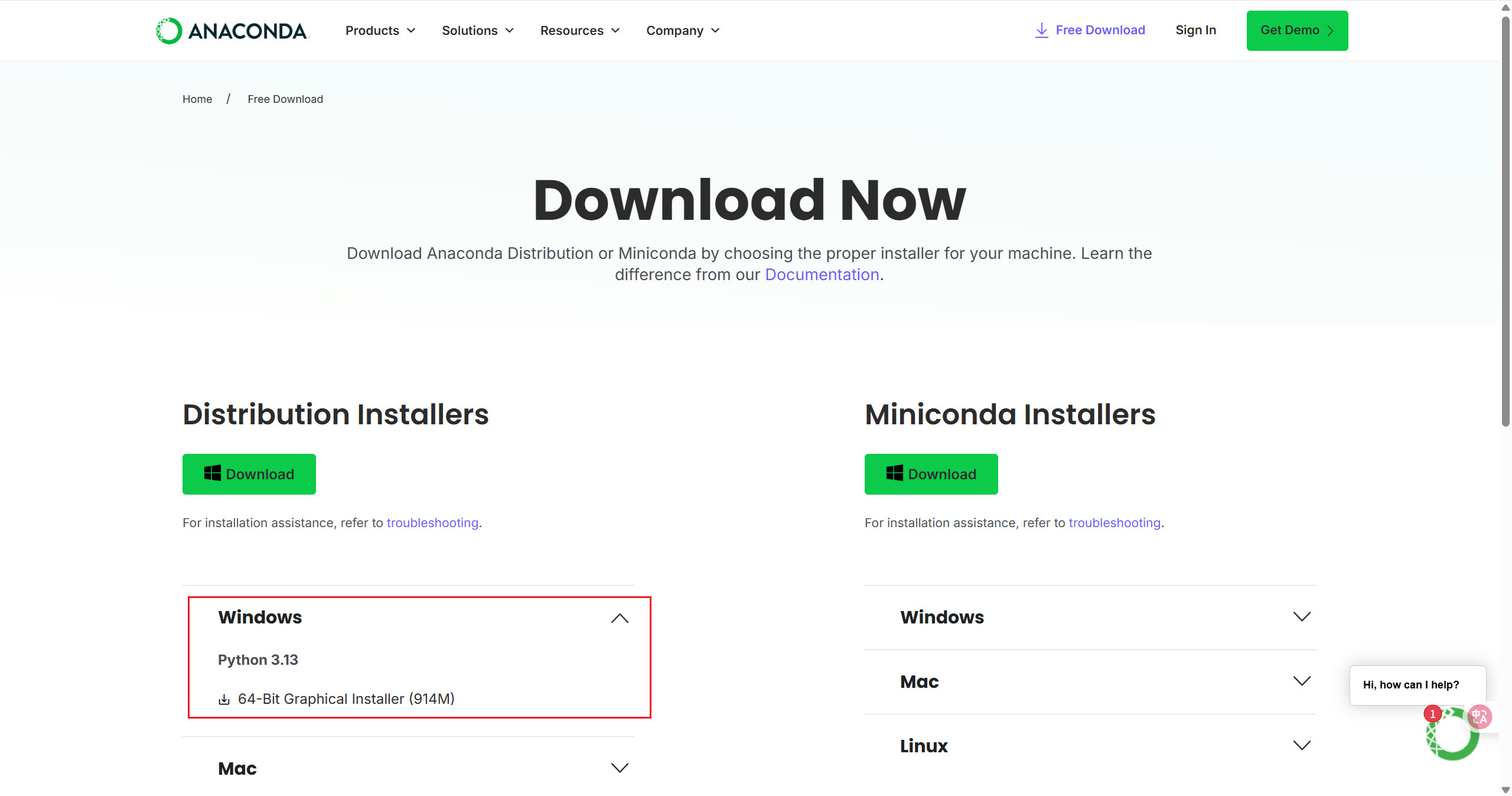This screenshot has width=1512, height=796.
Task: Click the scrollbar down arrow
Action: pyautogui.click(x=1506, y=790)
